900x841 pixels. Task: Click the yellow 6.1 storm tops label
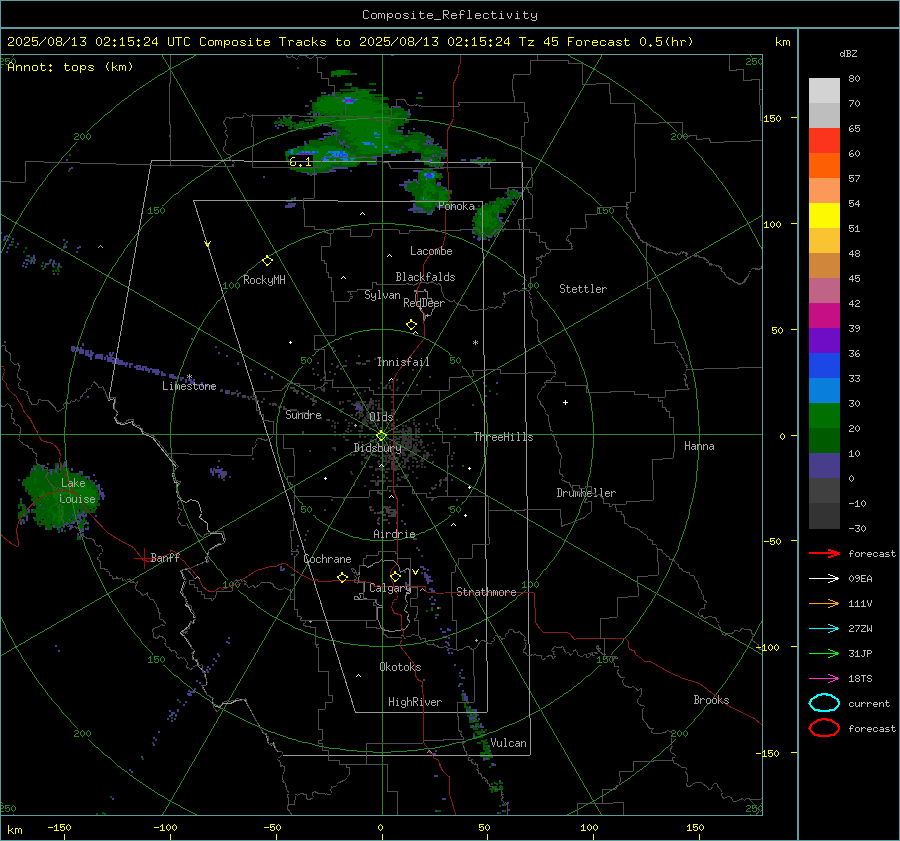click(300, 162)
